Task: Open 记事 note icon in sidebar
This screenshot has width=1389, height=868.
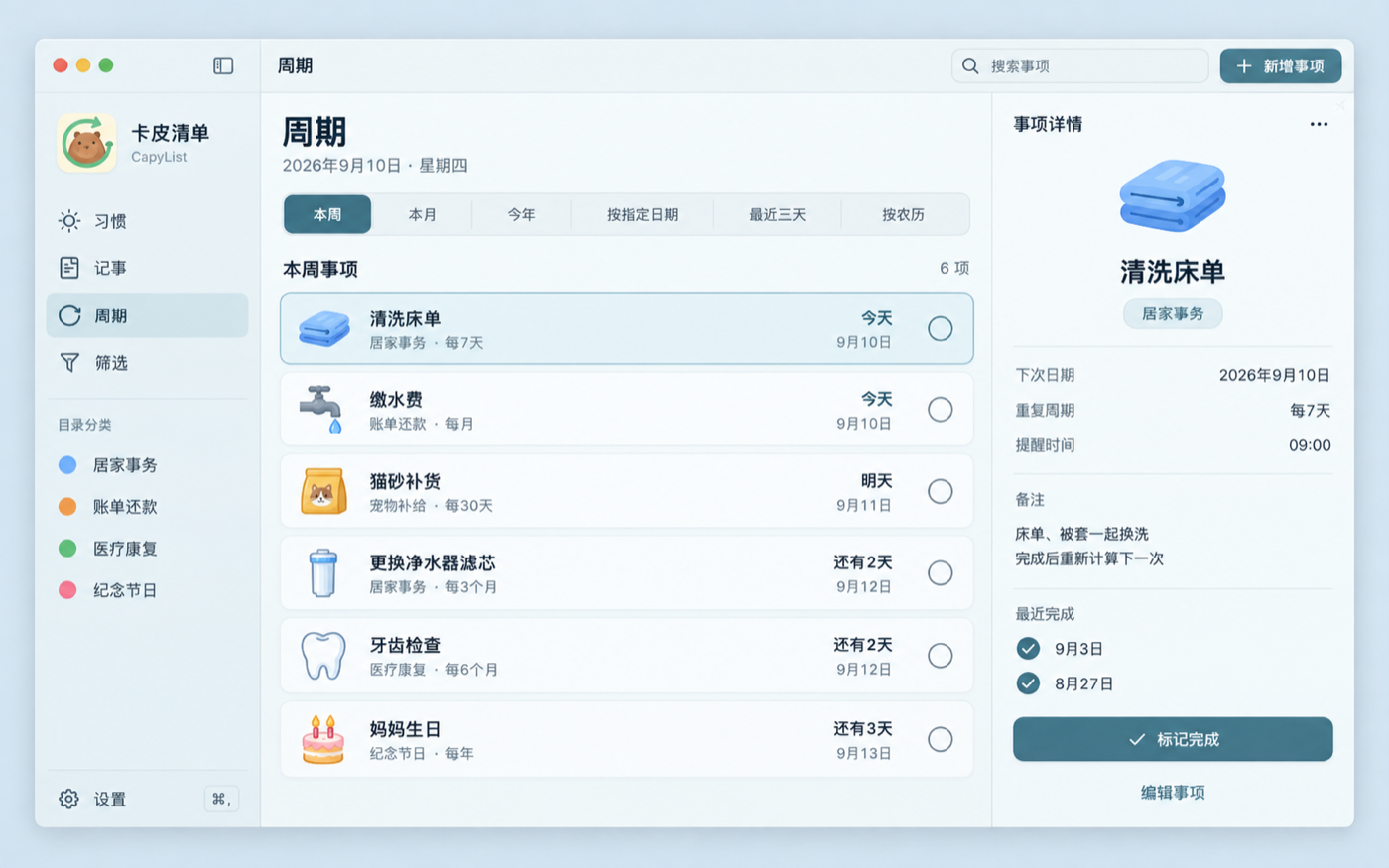Action: tap(69, 268)
